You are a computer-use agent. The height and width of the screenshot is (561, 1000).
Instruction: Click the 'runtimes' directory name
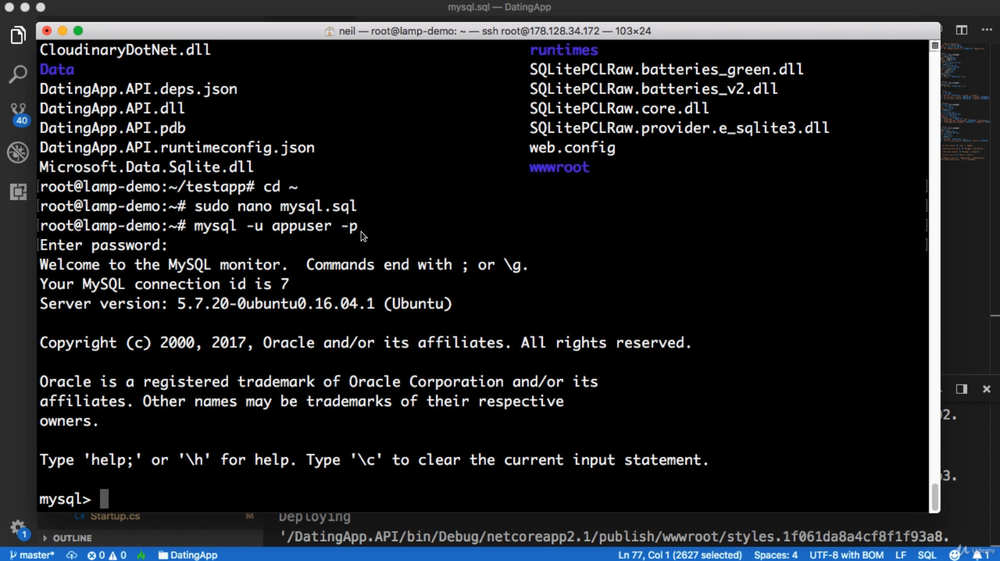tap(564, 50)
